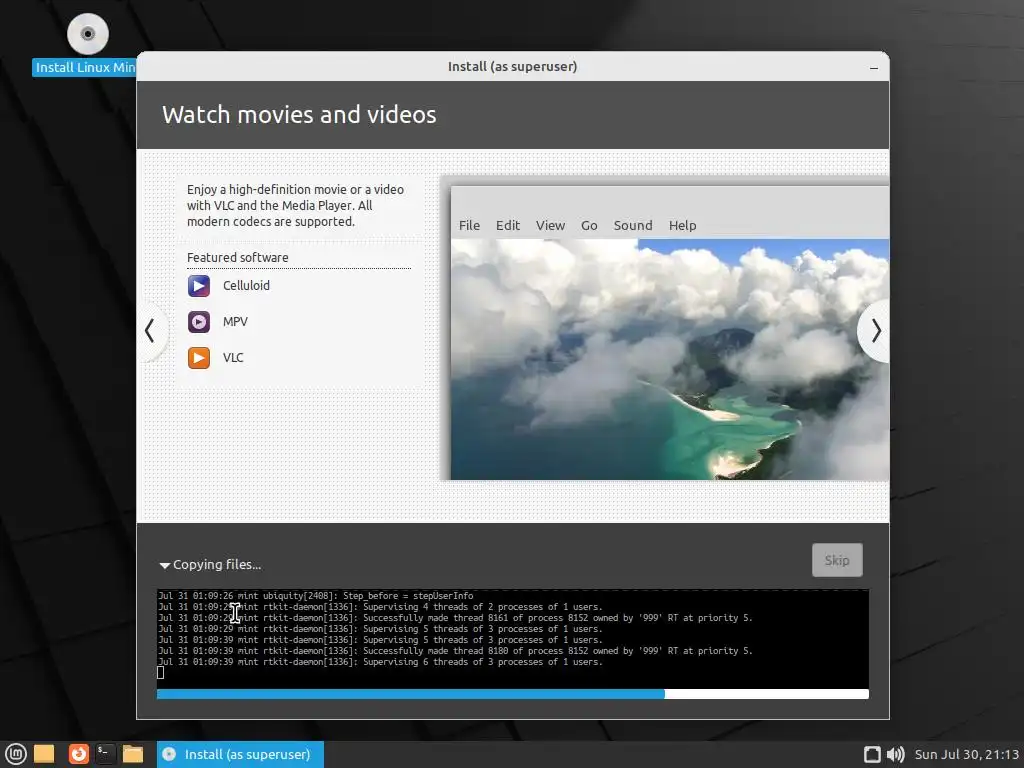Click the installation progress bar
The width and height of the screenshot is (1024, 768).
[513, 694]
